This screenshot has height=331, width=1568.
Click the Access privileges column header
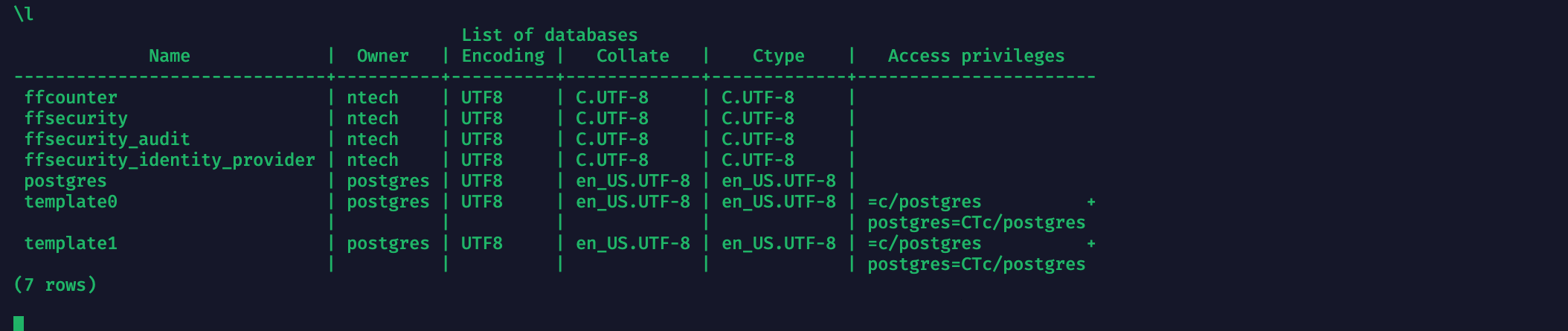click(x=976, y=56)
